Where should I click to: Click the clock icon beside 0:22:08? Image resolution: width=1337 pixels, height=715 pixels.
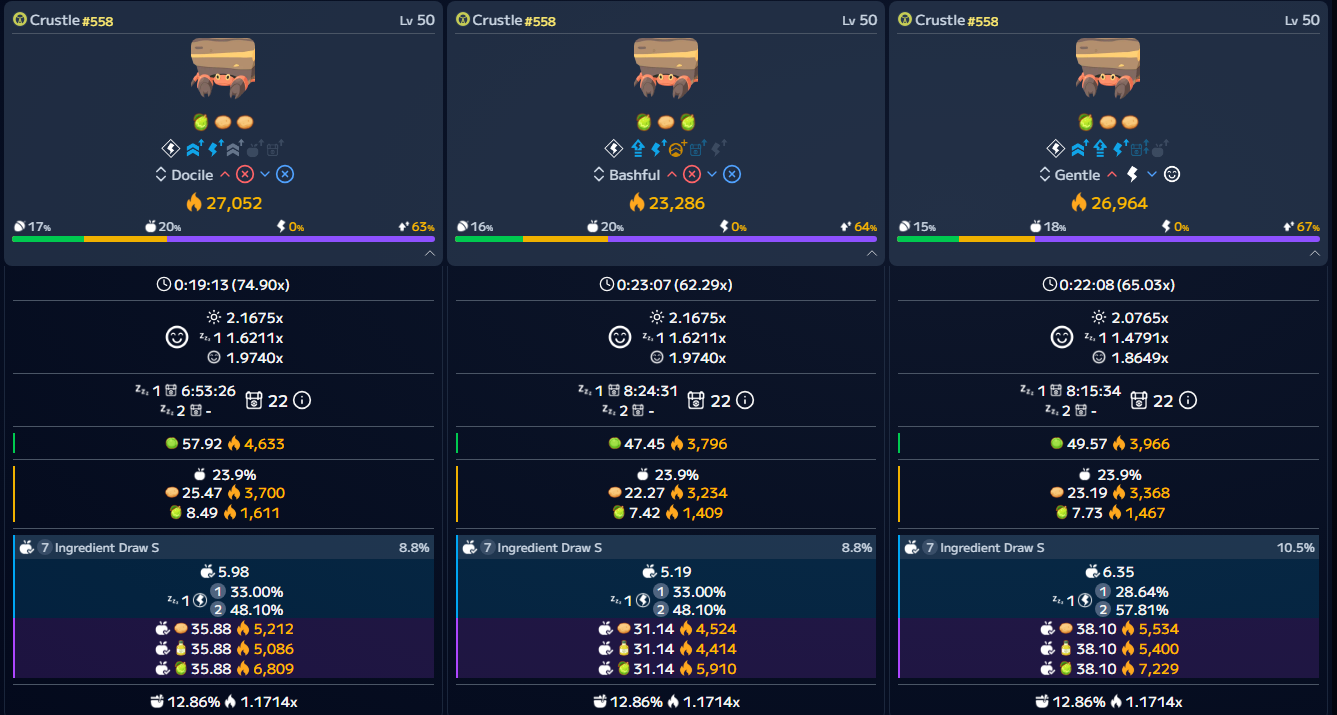(1049, 285)
